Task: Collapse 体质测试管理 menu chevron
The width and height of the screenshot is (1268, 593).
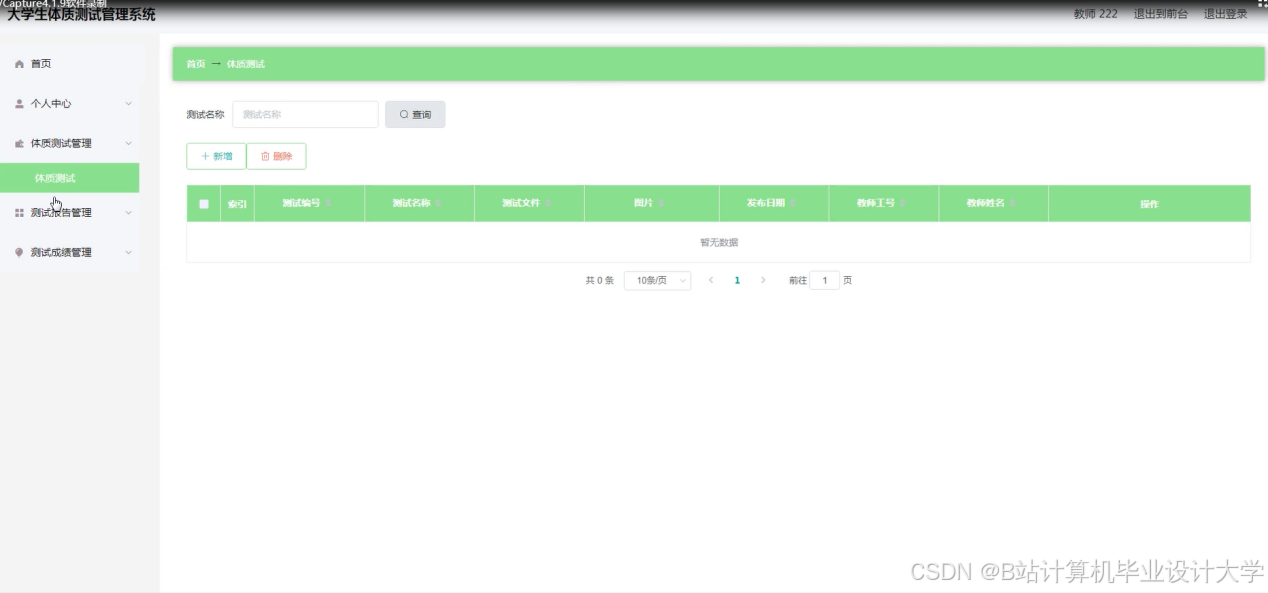Action: 128,144
